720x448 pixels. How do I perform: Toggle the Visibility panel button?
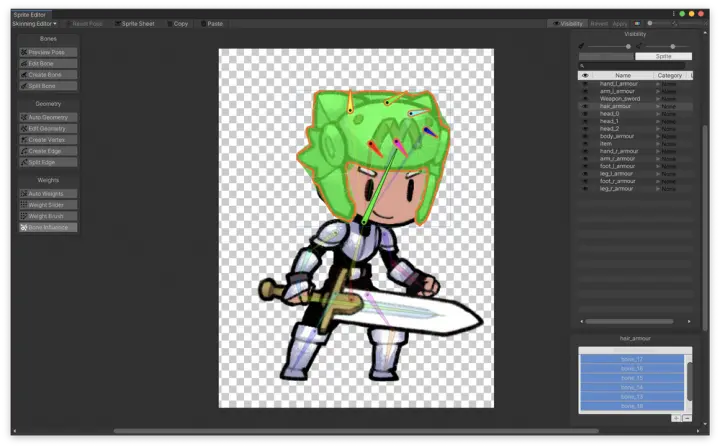tap(568, 23)
